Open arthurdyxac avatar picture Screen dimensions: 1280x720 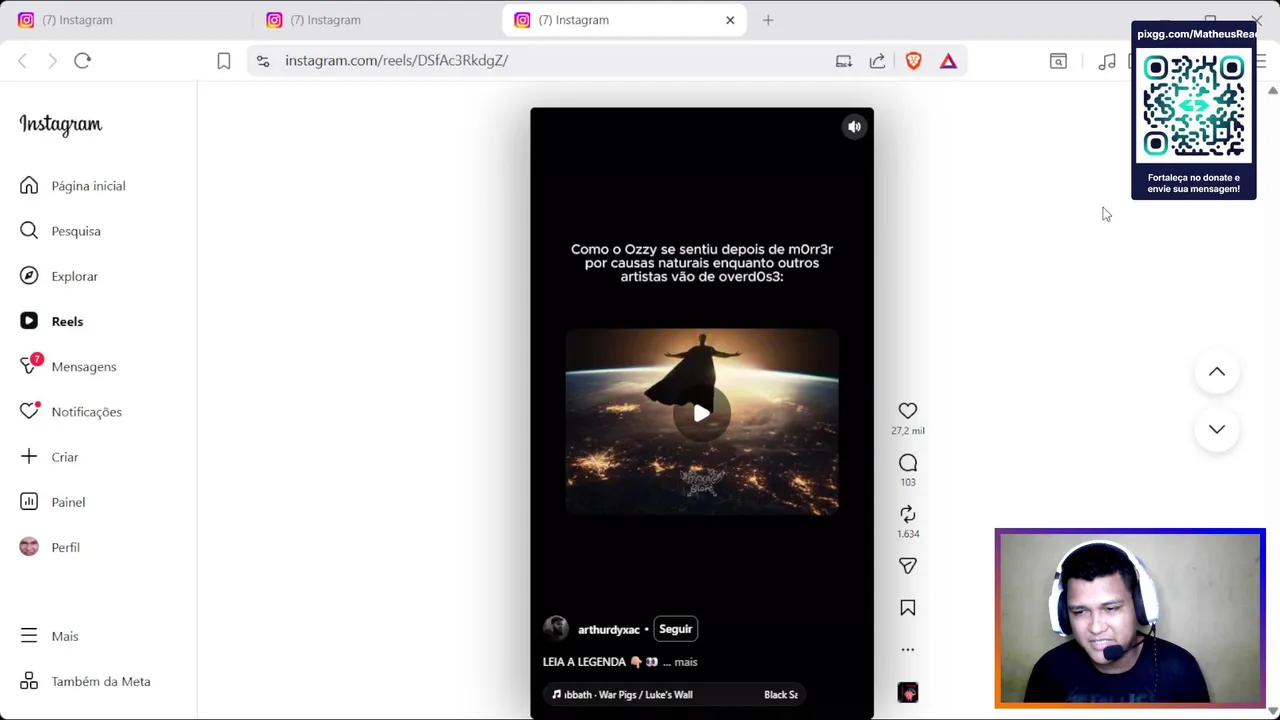pos(556,629)
